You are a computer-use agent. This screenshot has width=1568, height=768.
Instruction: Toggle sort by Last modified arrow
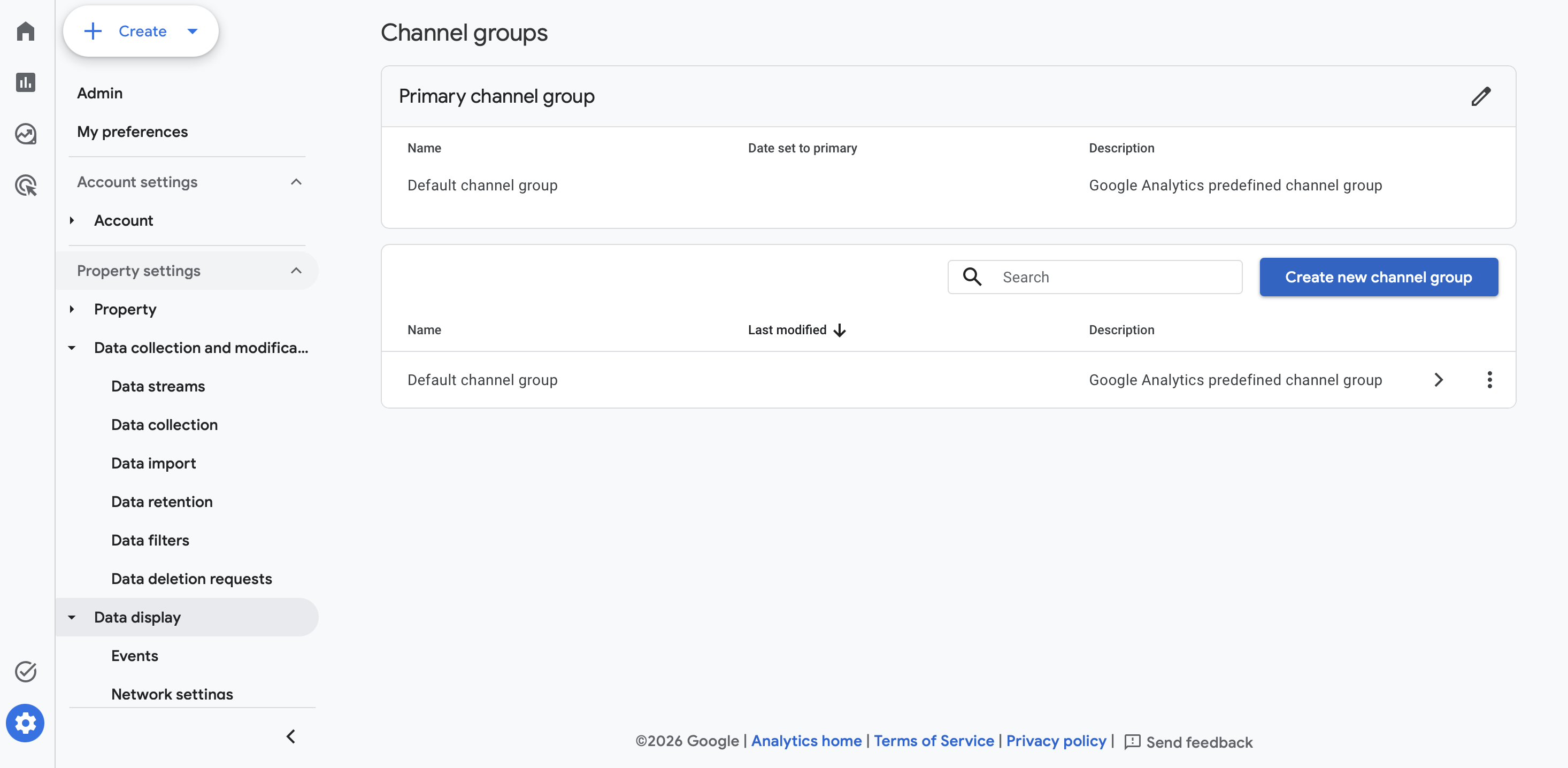click(x=840, y=330)
